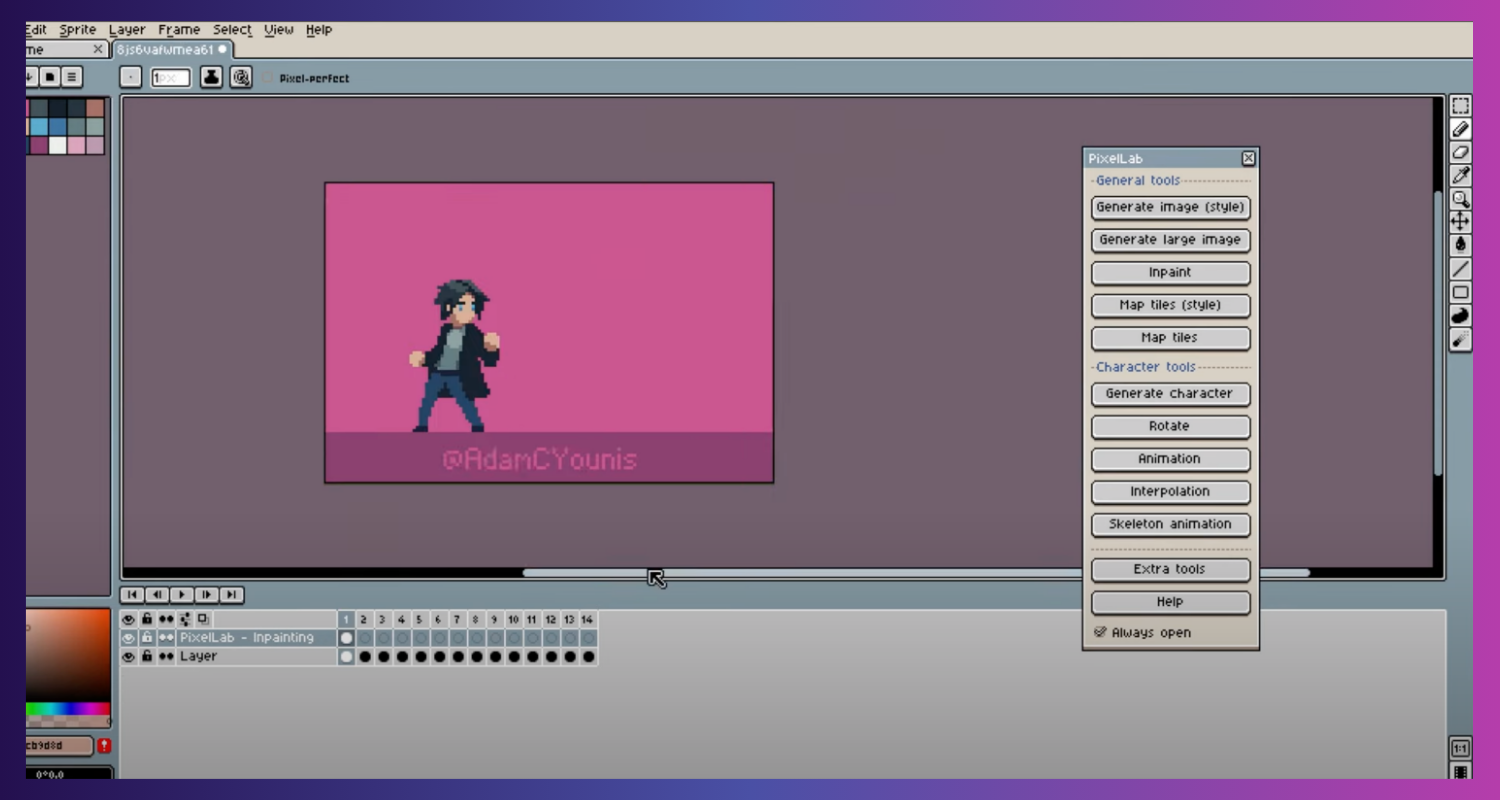The width and height of the screenshot is (1500, 800).
Task: Select the Contour blob tool
Action: coord(1460,316)
